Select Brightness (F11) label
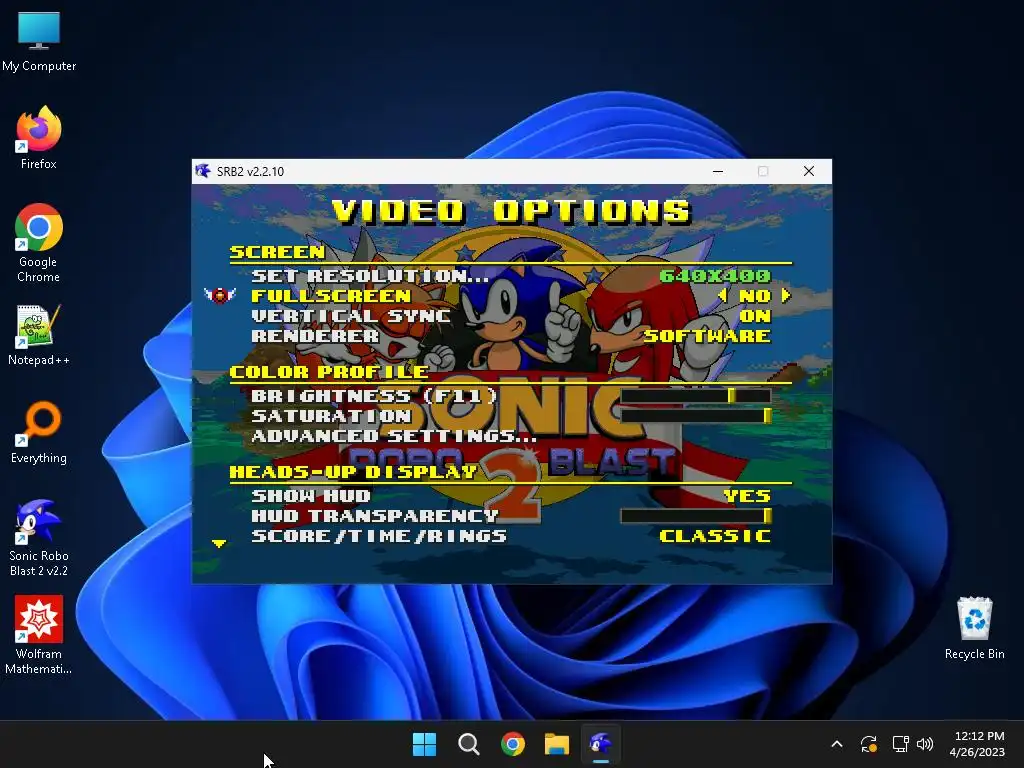 point(374,396)
